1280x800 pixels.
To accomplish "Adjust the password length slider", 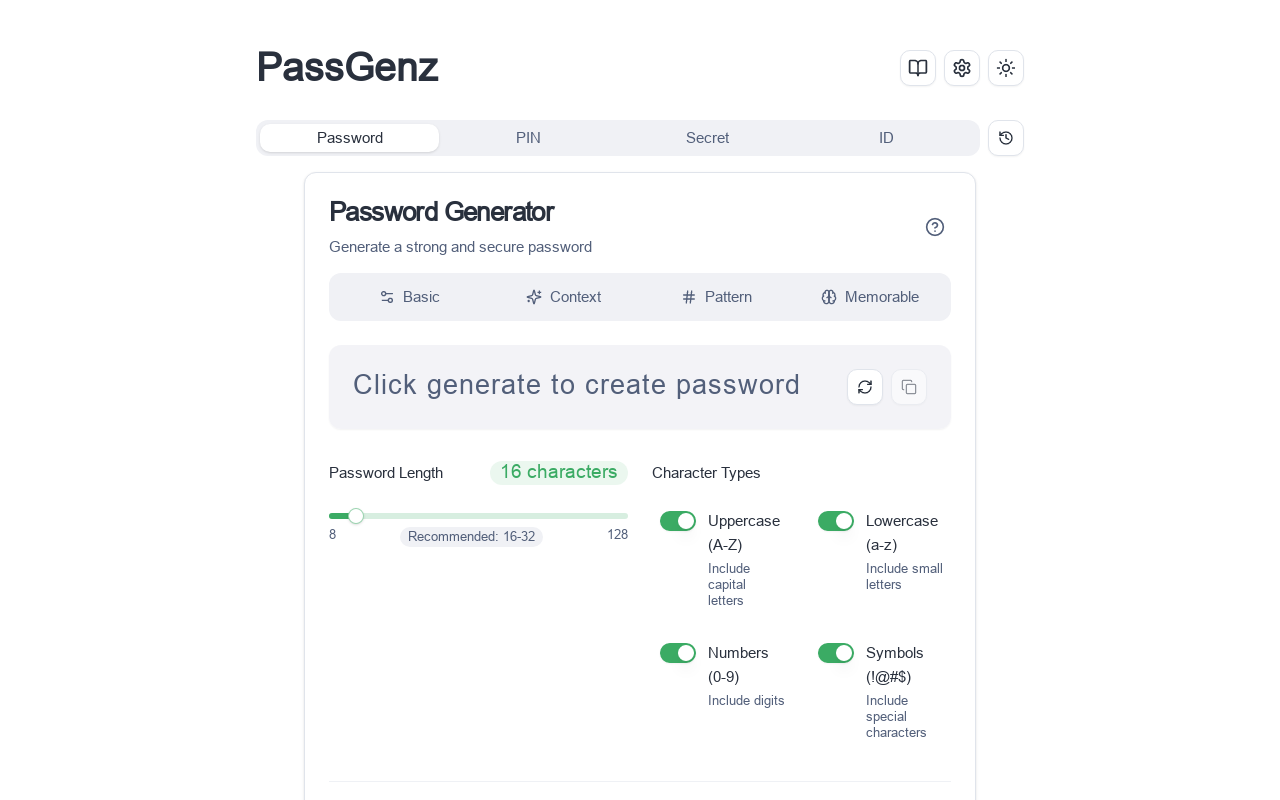I will pyautogui.click(x=356, y=516).
